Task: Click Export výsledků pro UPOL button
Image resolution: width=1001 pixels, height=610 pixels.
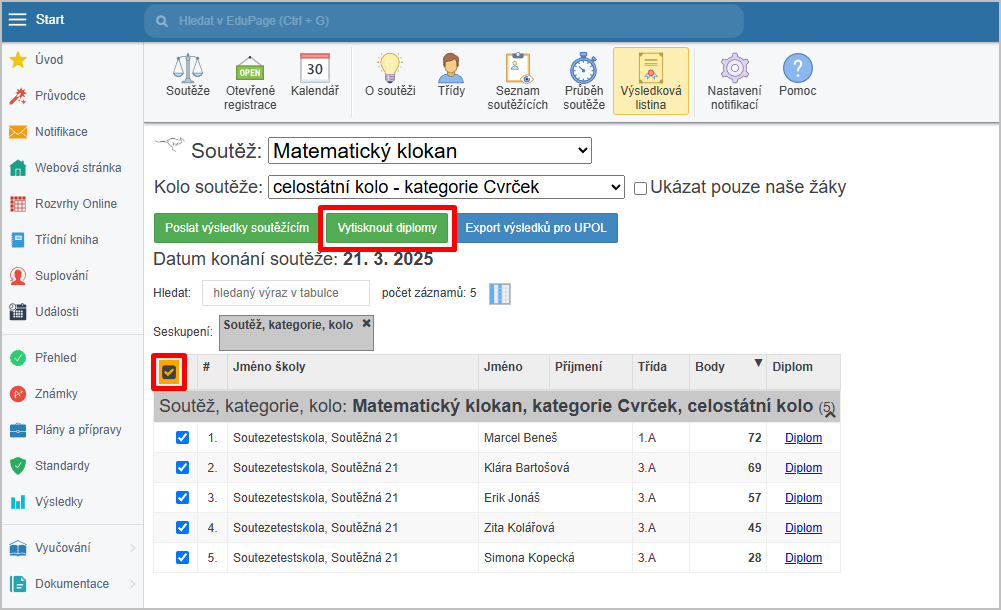Action: click(x=536, y=228)
